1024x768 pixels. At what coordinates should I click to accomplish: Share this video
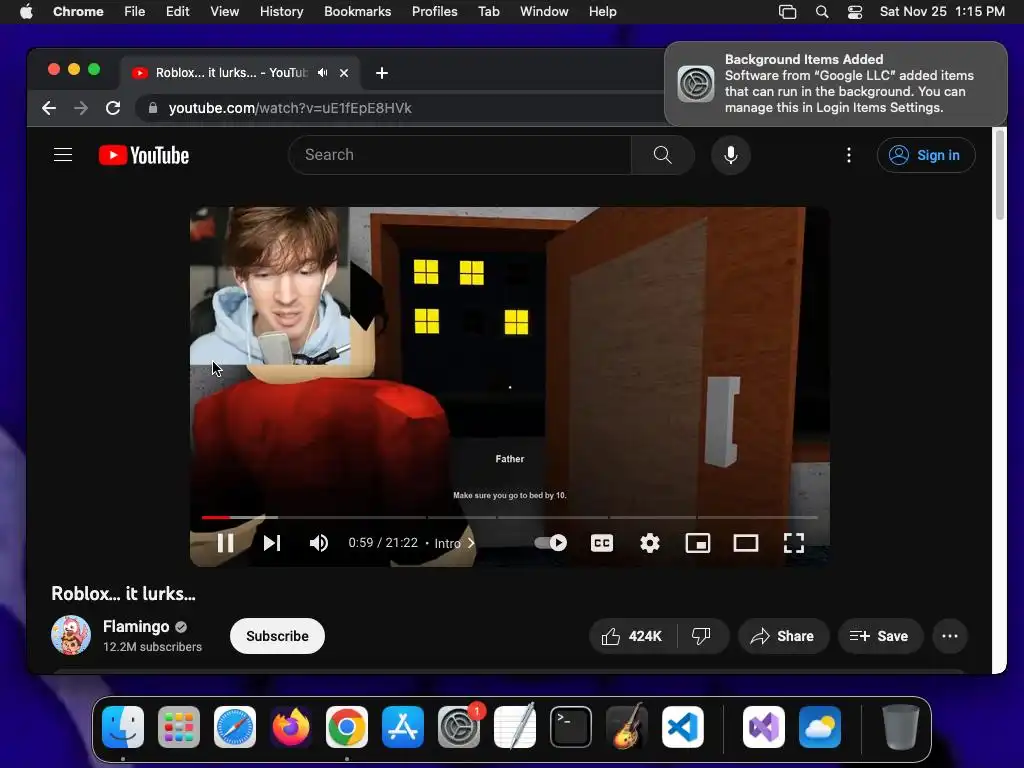[783, 636]
